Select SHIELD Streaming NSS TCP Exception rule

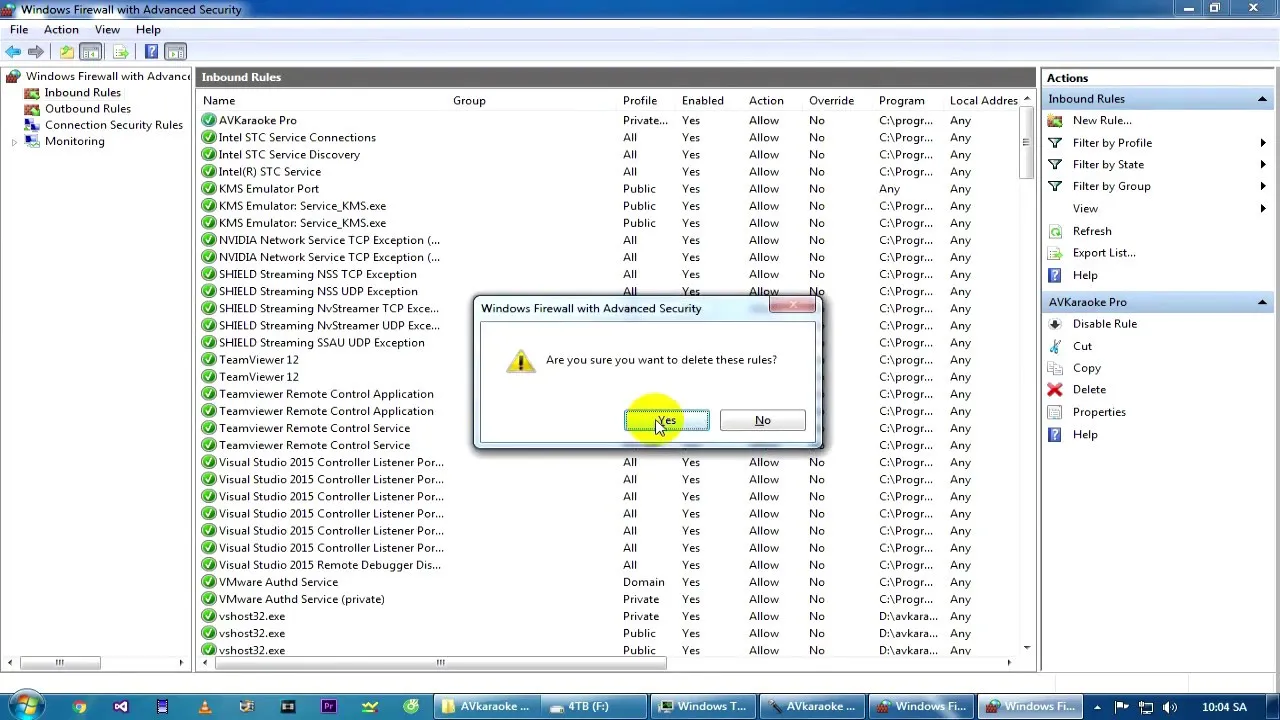pyautogui.click(x=317, y=274)
